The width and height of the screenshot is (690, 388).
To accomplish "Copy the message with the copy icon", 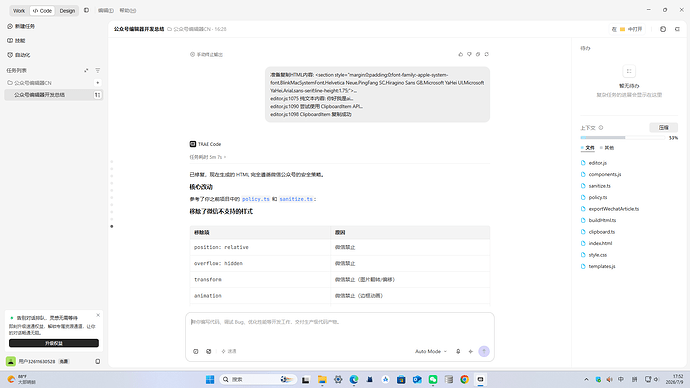I will click(x=478, y=54).
